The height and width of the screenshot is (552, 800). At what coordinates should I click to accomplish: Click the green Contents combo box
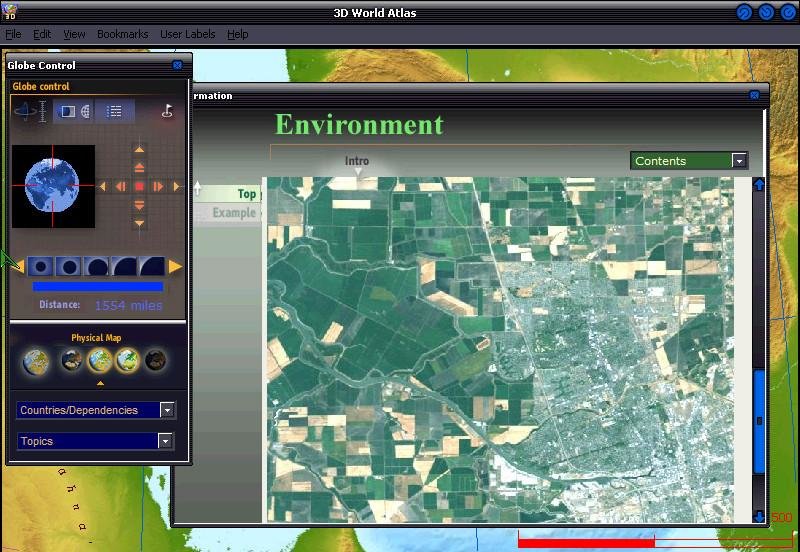pyautogui.click(x=689, y=161)
